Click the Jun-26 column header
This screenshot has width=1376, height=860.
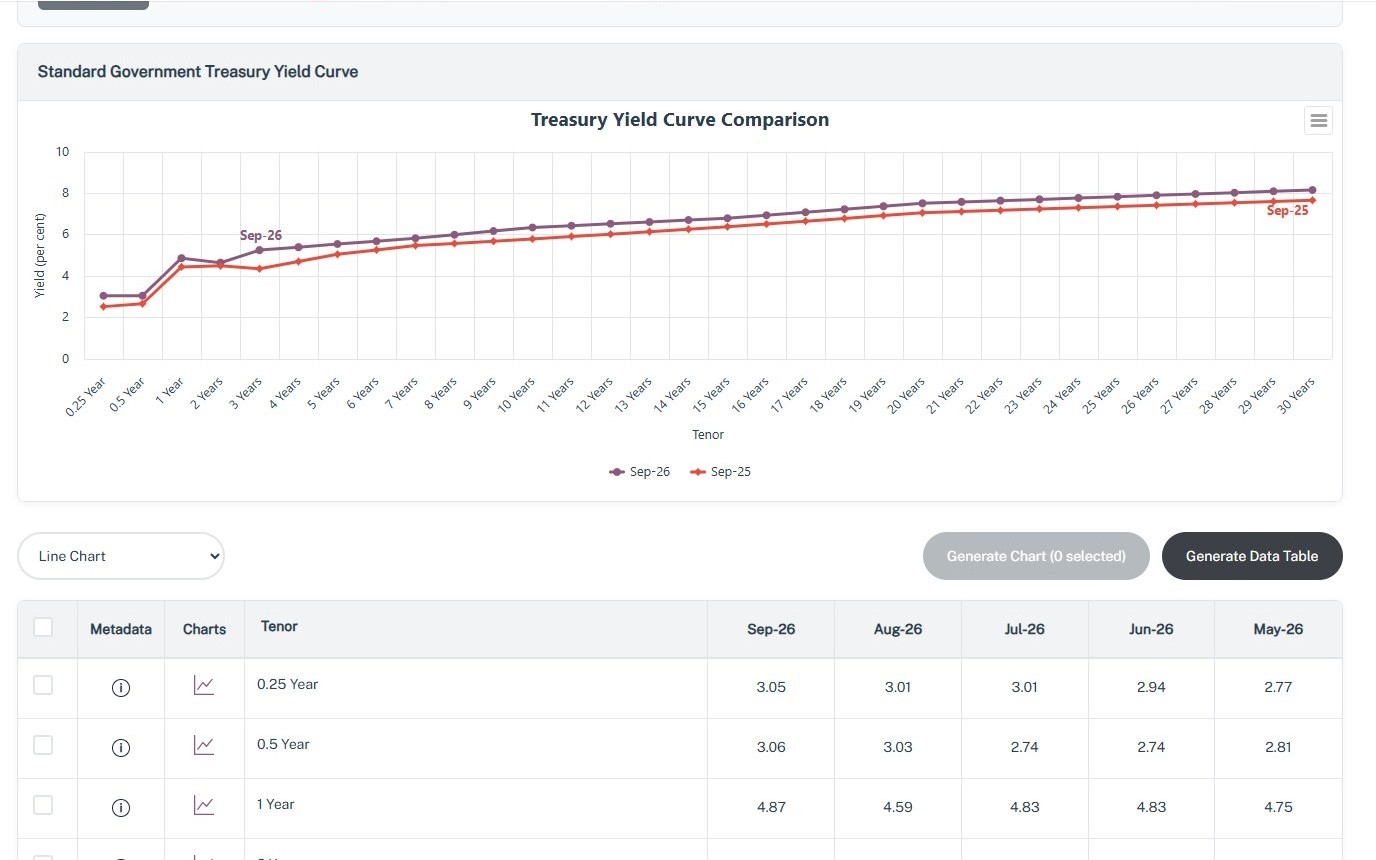click(1151, 629)
